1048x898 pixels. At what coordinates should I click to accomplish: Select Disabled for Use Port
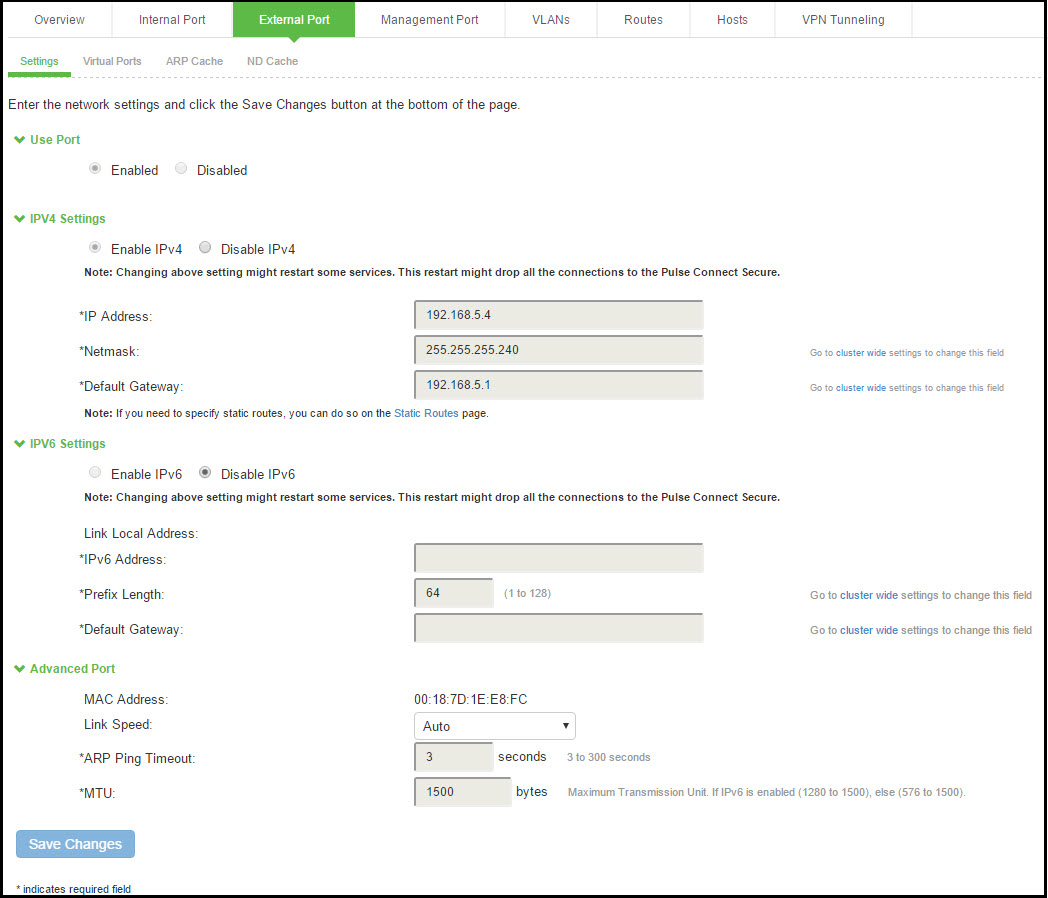pos(180,168)
